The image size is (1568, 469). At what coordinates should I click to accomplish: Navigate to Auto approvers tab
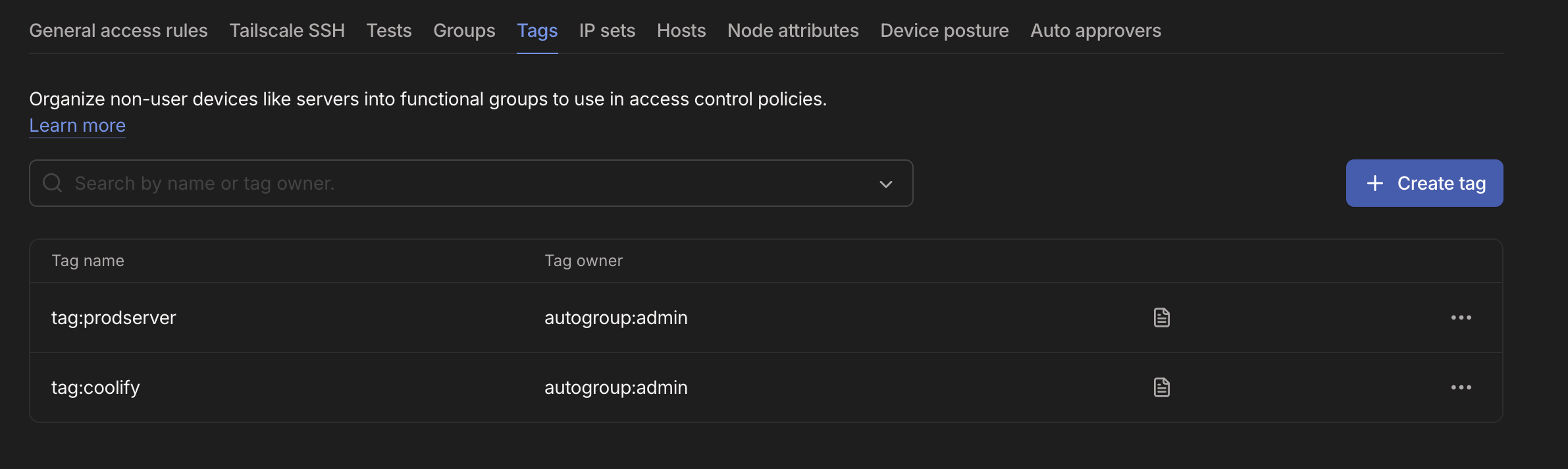point(1095,30)
